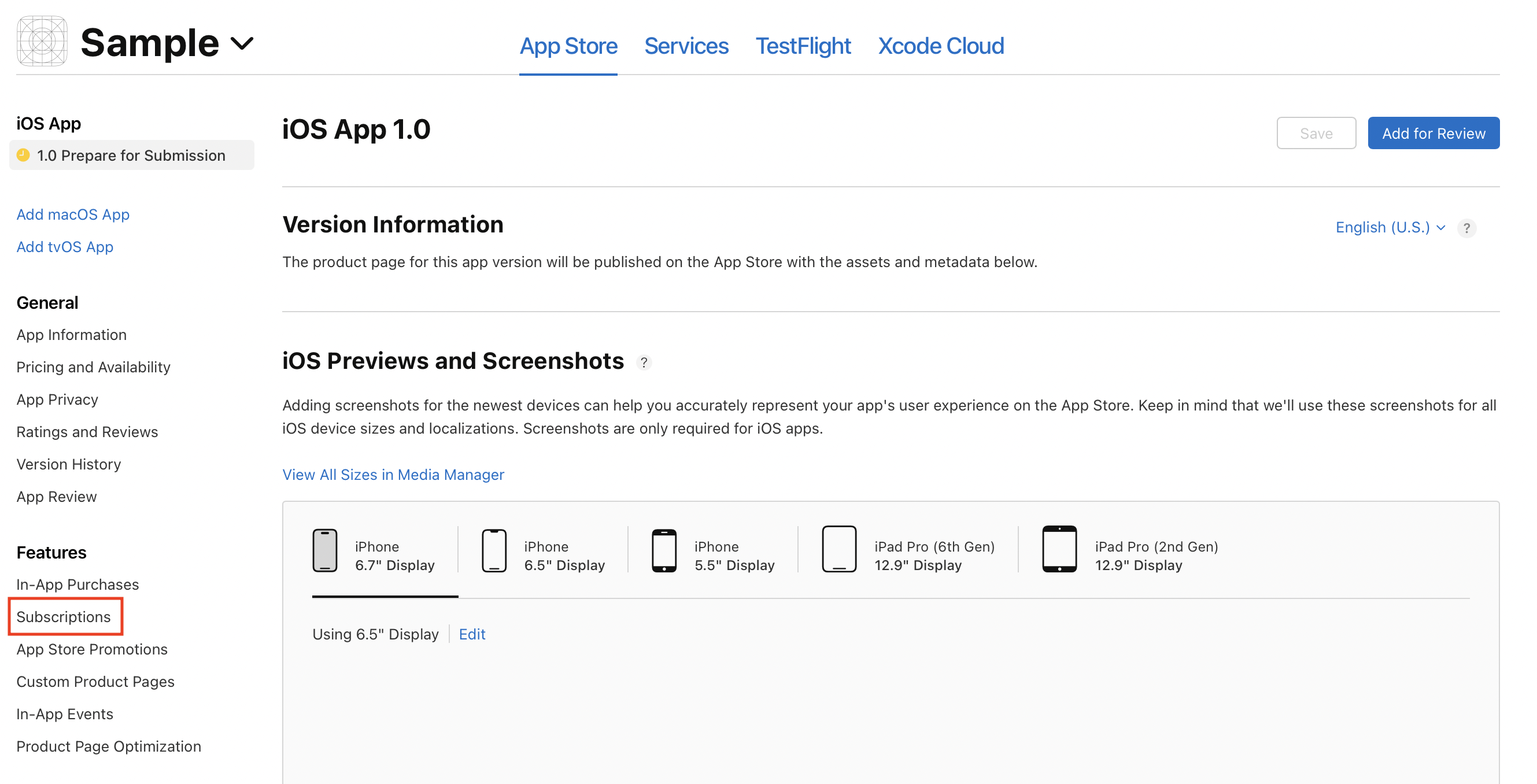Viewport: 1537px width, 784px height.
Task: Click Edit next to Using 6.5" Display
Action: click(471, 634)
